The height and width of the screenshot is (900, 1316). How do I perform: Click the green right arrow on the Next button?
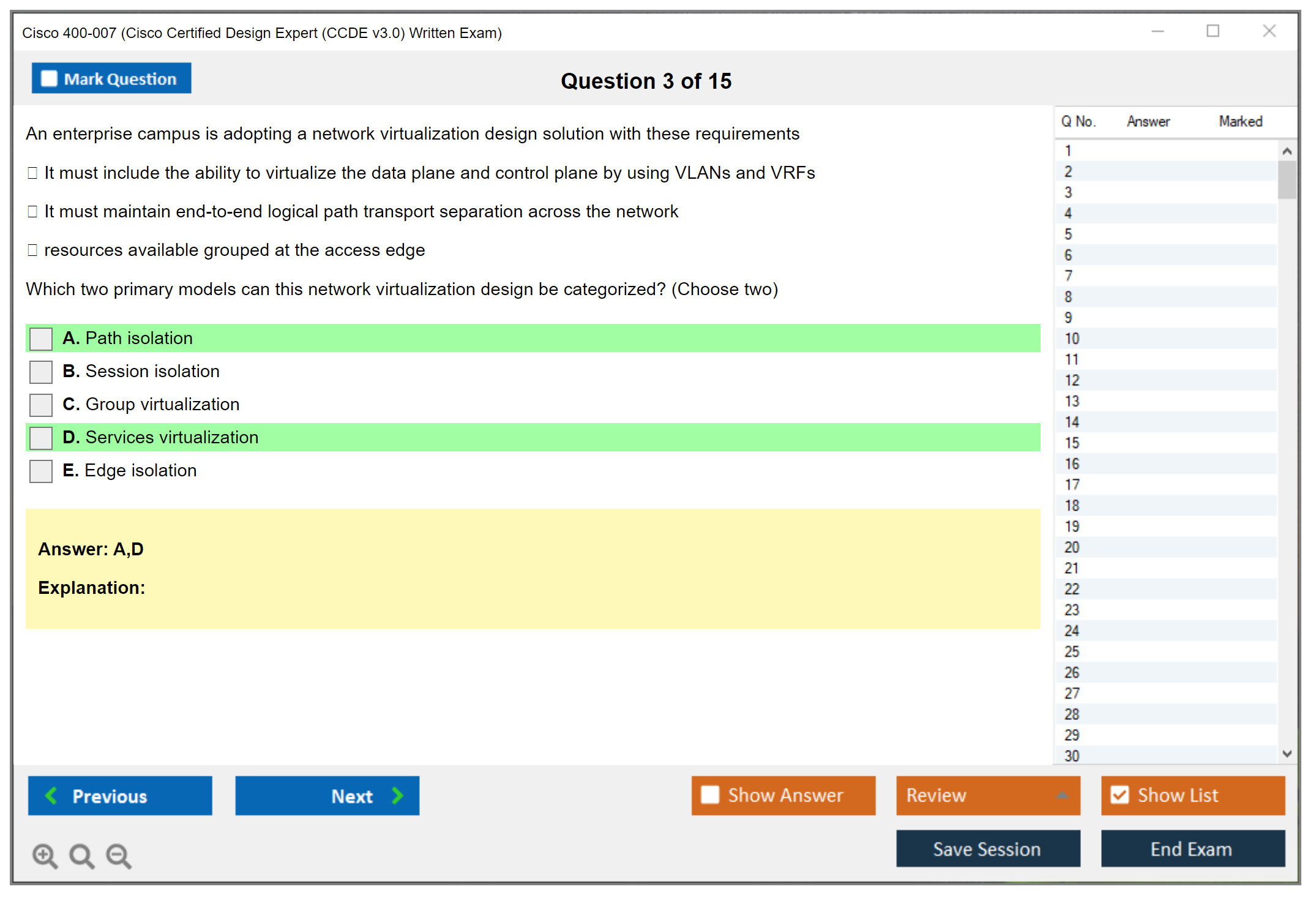398,795
